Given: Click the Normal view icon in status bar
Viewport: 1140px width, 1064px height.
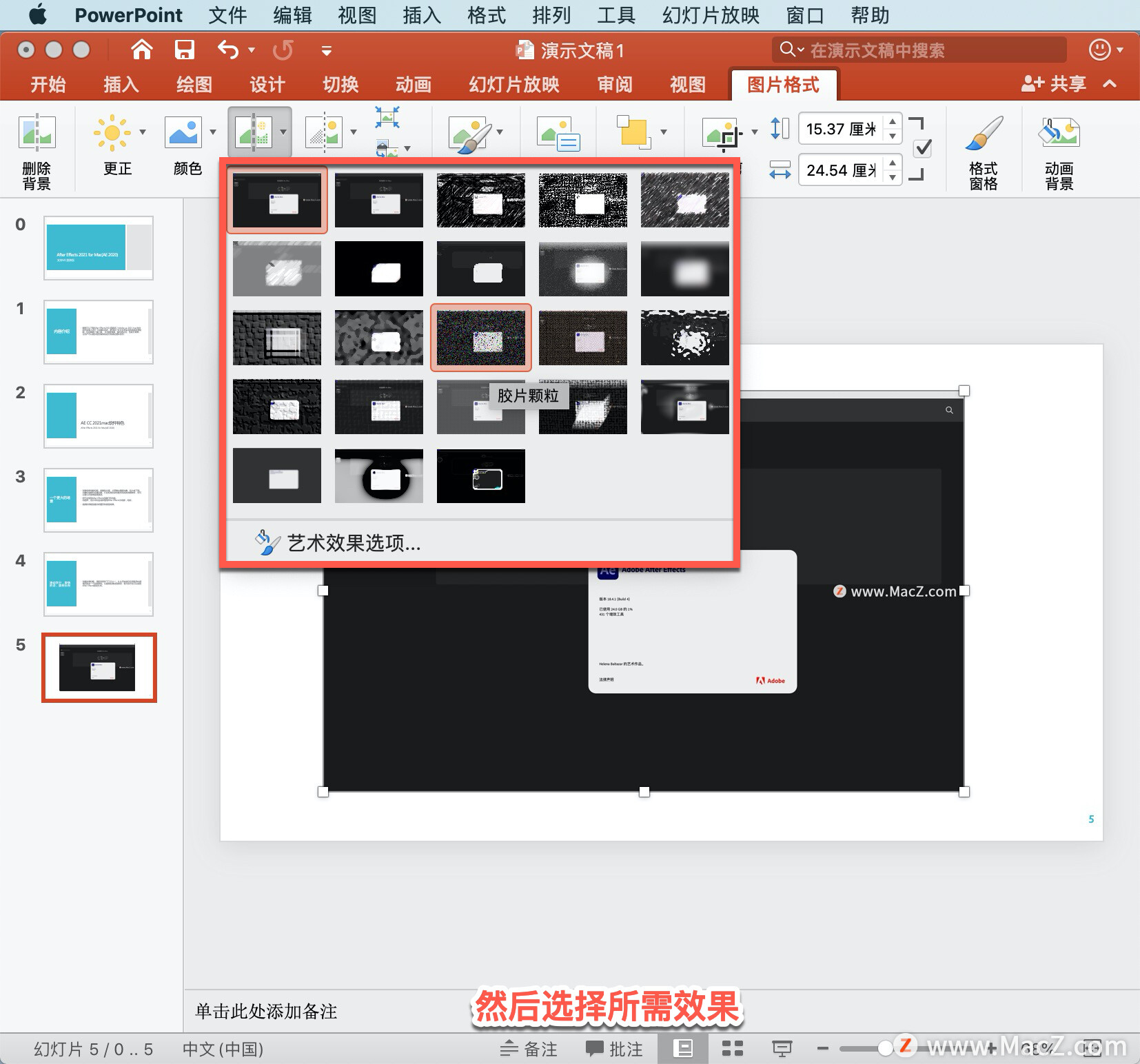Looking at the screenshot, I should [682, 1049].
